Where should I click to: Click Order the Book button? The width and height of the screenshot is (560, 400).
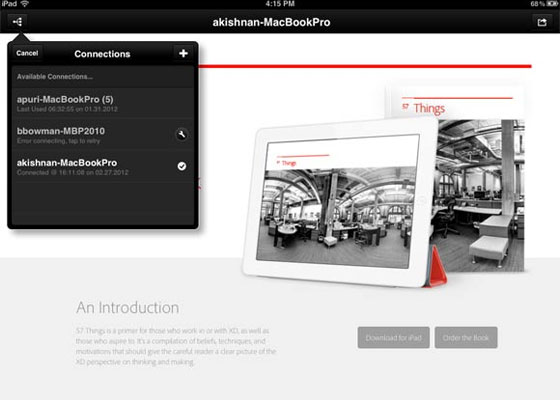(466, 338)
